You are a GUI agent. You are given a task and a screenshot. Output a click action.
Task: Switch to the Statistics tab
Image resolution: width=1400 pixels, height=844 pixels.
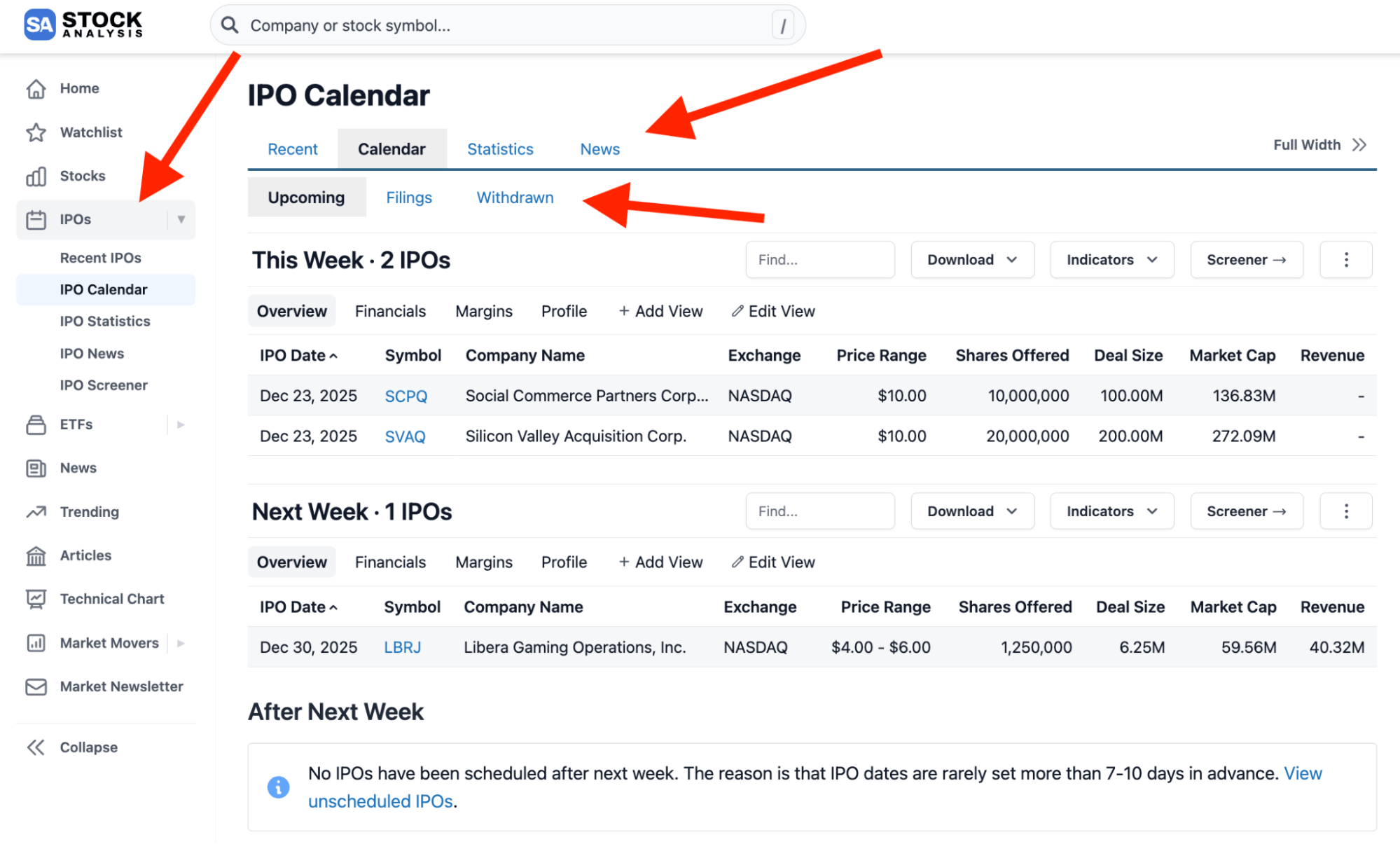(499, 148)
